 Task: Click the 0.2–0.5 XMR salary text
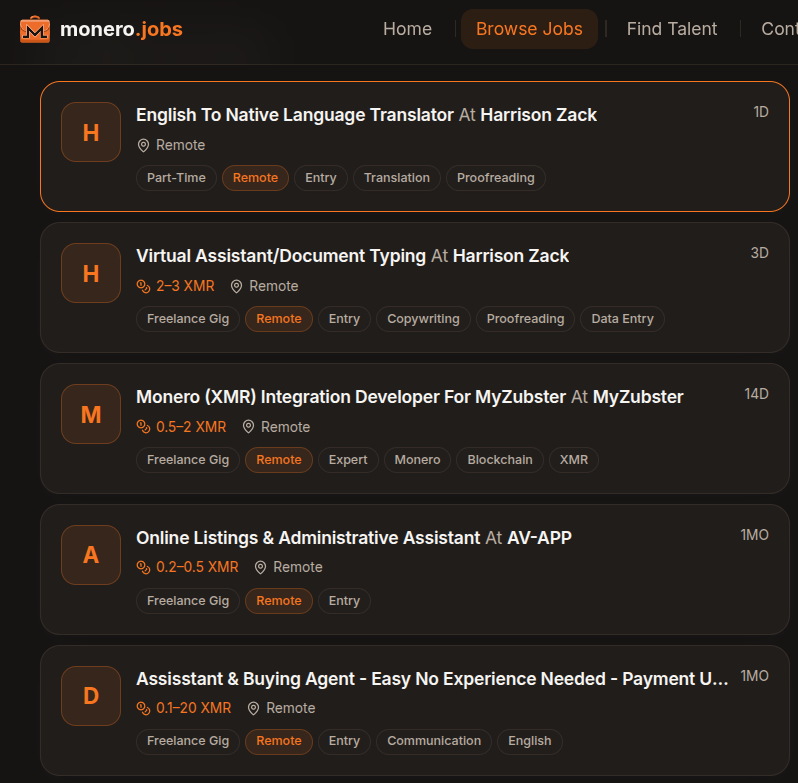197,567
